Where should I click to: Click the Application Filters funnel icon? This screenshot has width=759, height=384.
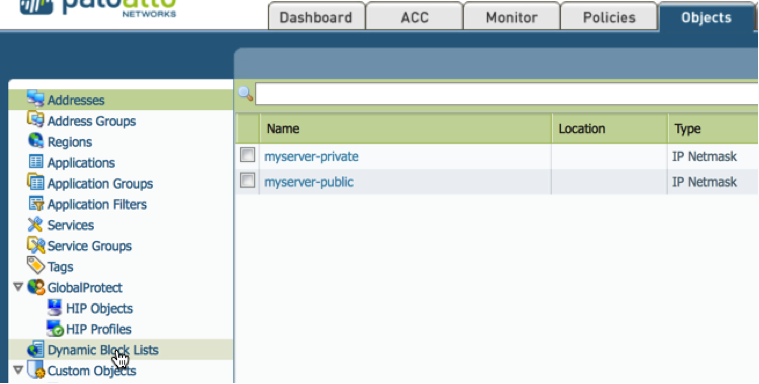pyautogui.click(x=36, y=204)
